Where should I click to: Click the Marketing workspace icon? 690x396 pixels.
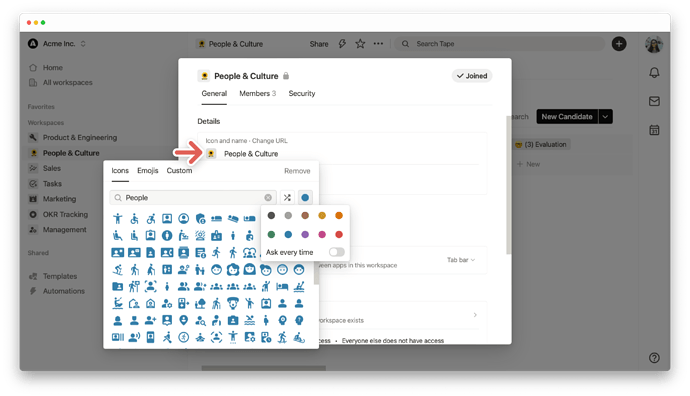33,199
